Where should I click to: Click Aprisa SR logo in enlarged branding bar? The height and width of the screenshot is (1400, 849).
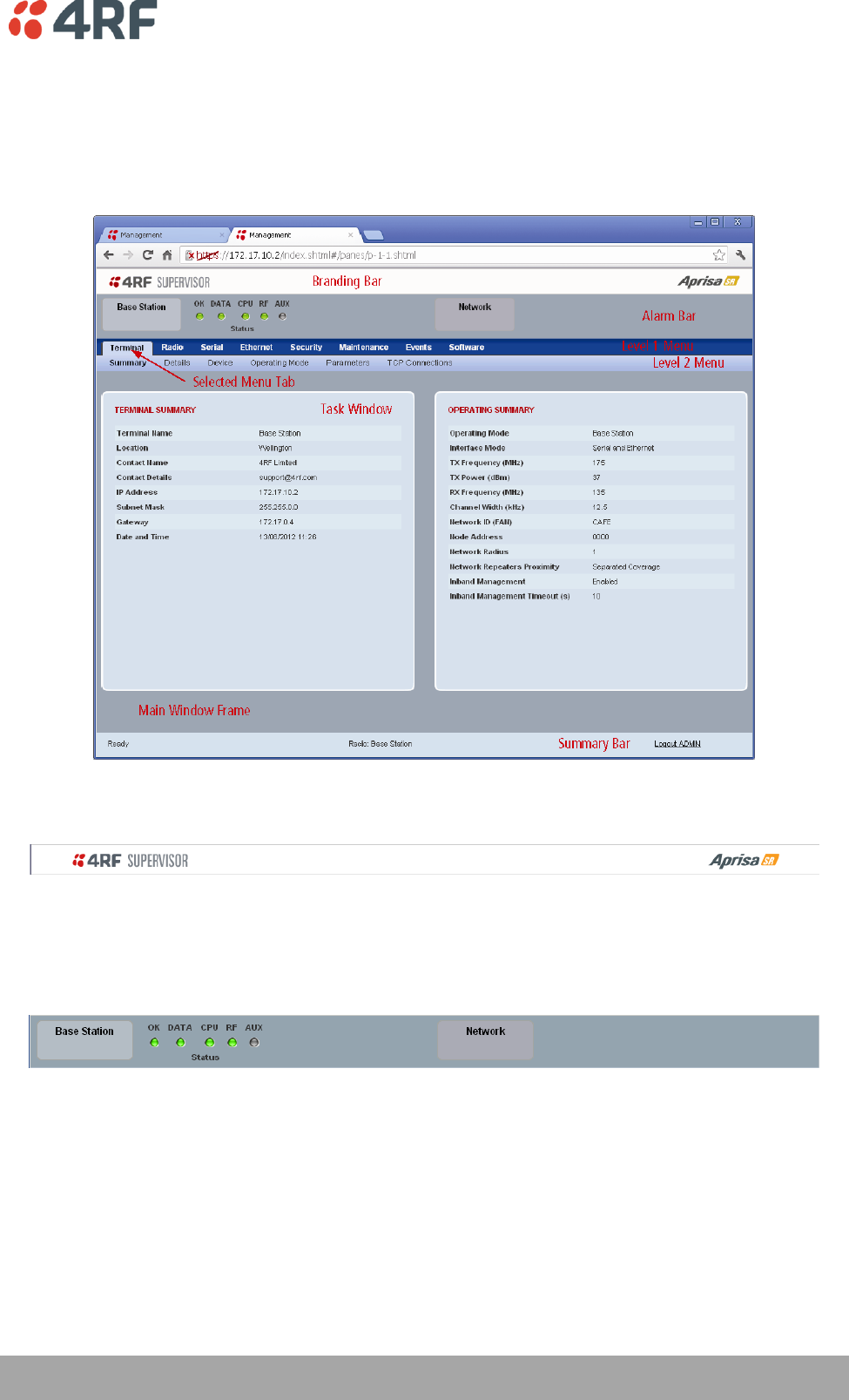click(x=744, y=860)
